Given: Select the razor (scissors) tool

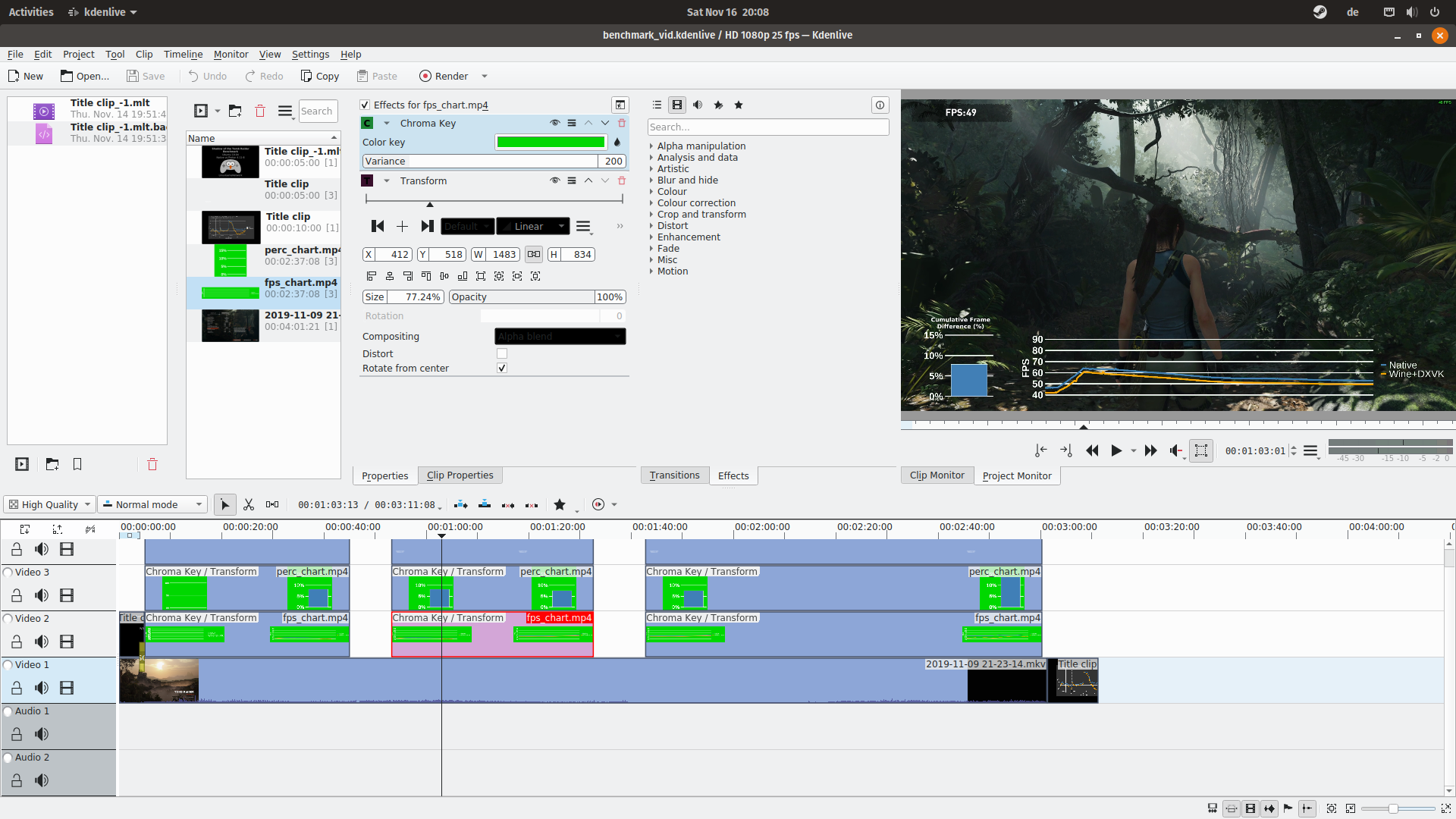Looking at the screenshot, I should tap(249, 505).
